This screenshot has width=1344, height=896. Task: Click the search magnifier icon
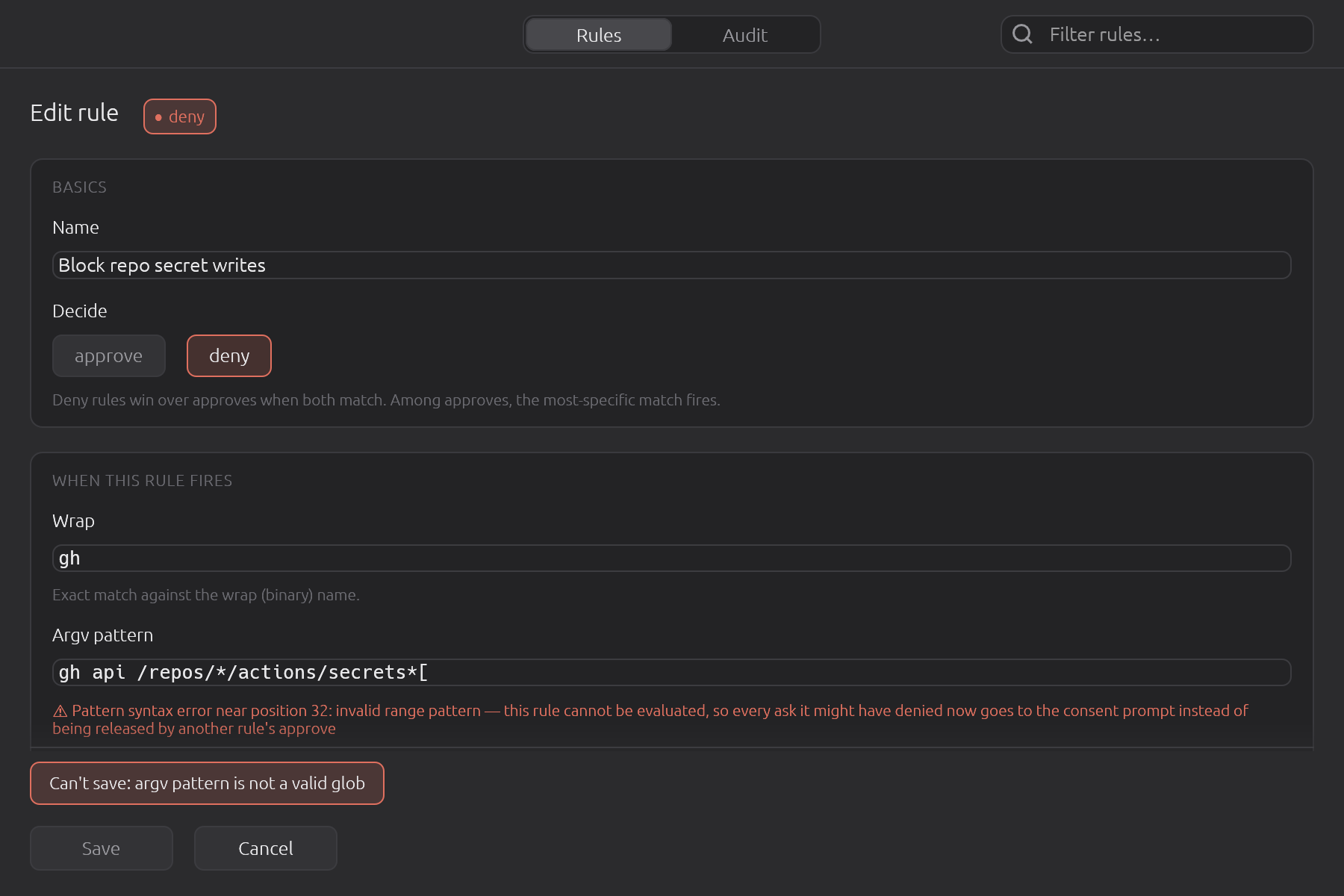pos(1022,34)
